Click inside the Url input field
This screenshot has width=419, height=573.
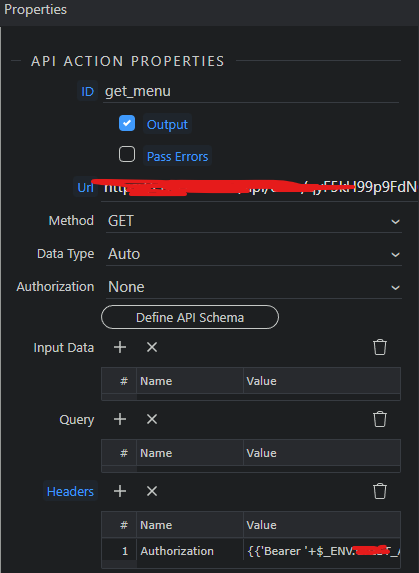pos(258,187)
